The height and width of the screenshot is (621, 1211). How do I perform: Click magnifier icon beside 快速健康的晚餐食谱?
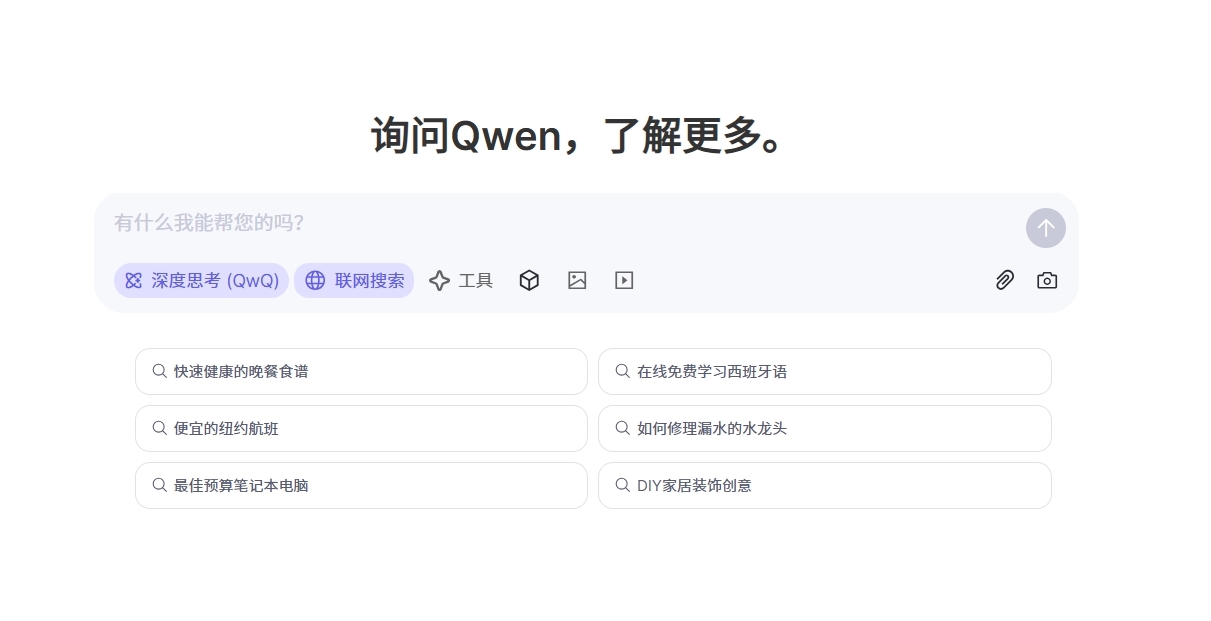[x=159, y=371]
